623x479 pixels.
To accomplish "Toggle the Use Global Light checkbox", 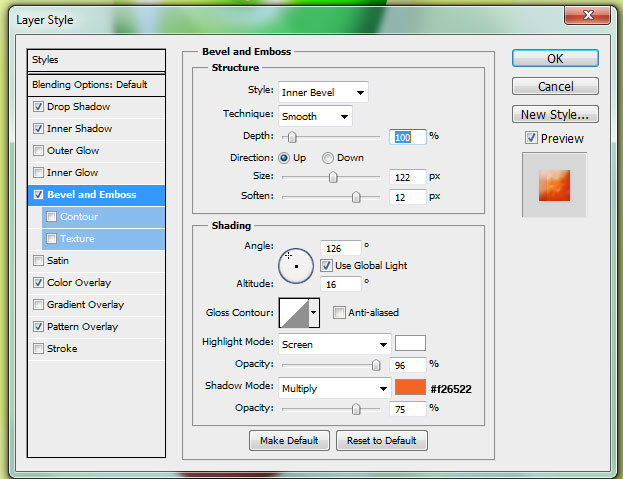I will [x=326, y=265].
